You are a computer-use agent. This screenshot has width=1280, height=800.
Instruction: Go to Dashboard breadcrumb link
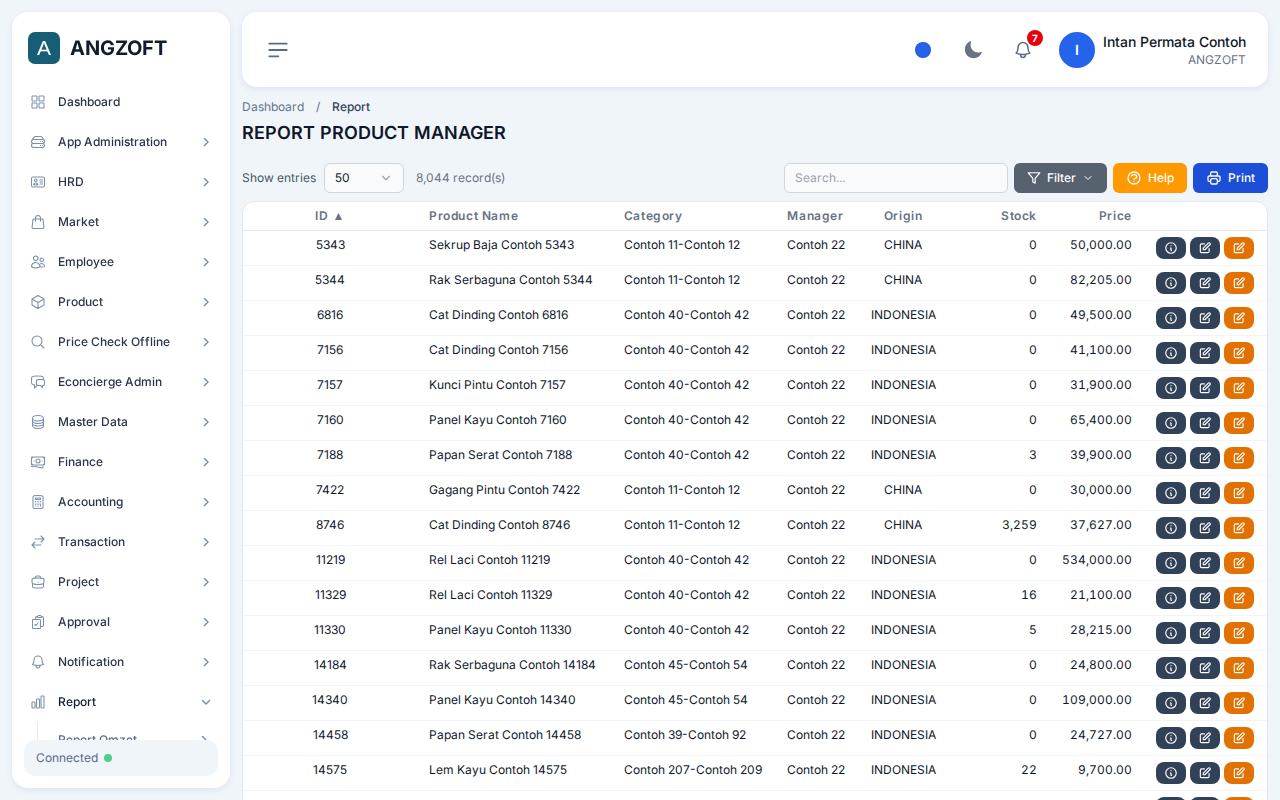point(273,107)
